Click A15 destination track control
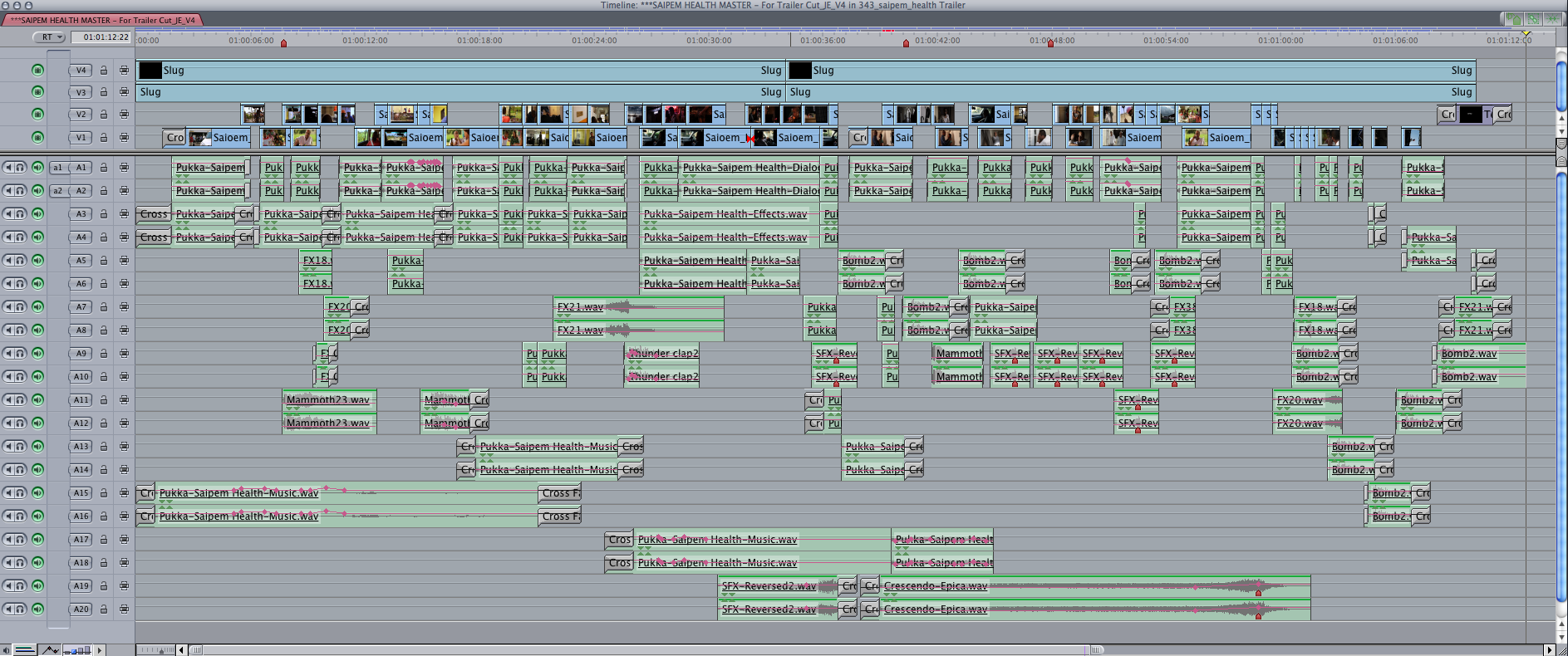Screen dimensions: 1568x656 pos(81,493)
